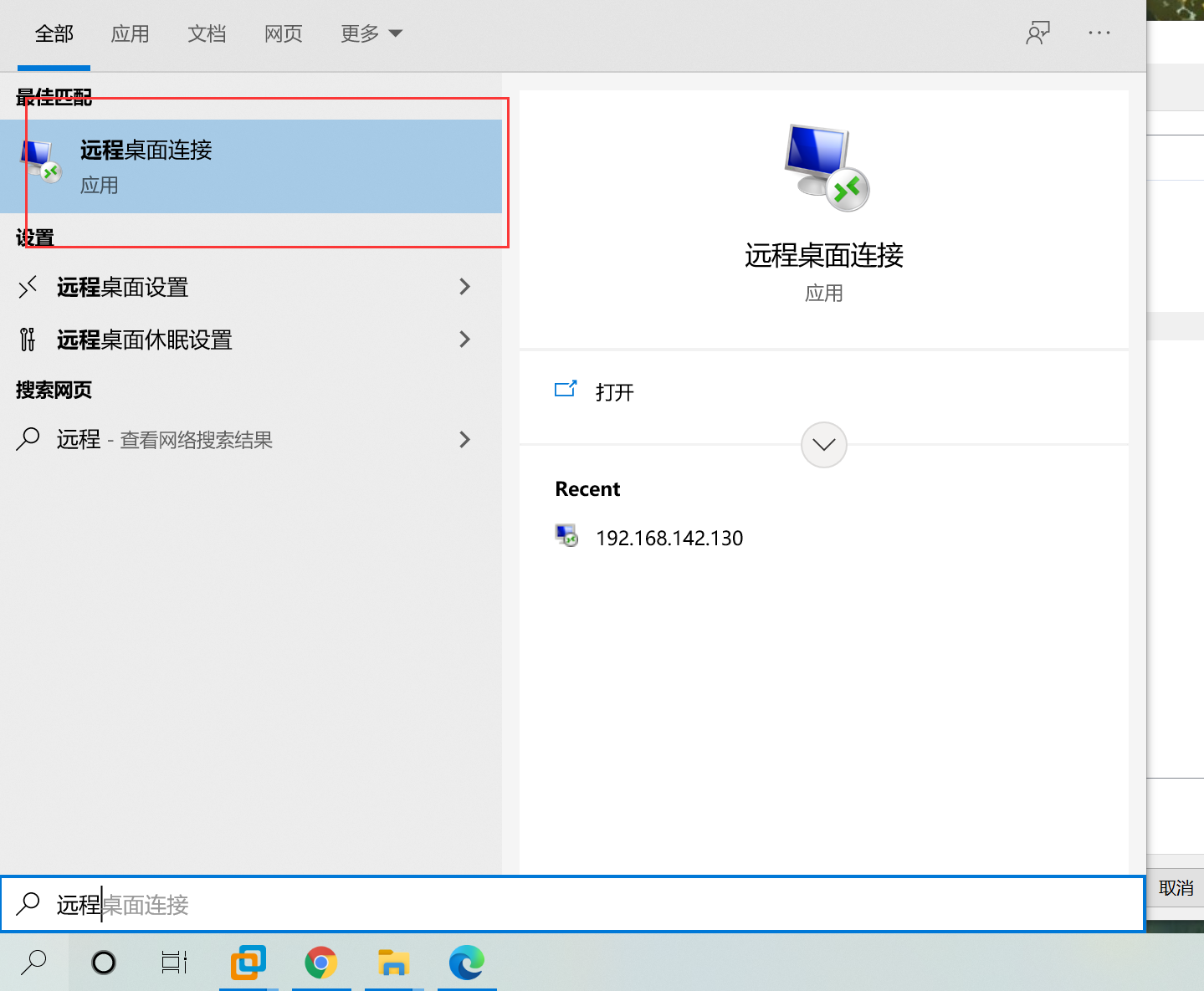Open the three-dot options menu
Viewport: 1204px width, 991px height.
click(1099, 33)
